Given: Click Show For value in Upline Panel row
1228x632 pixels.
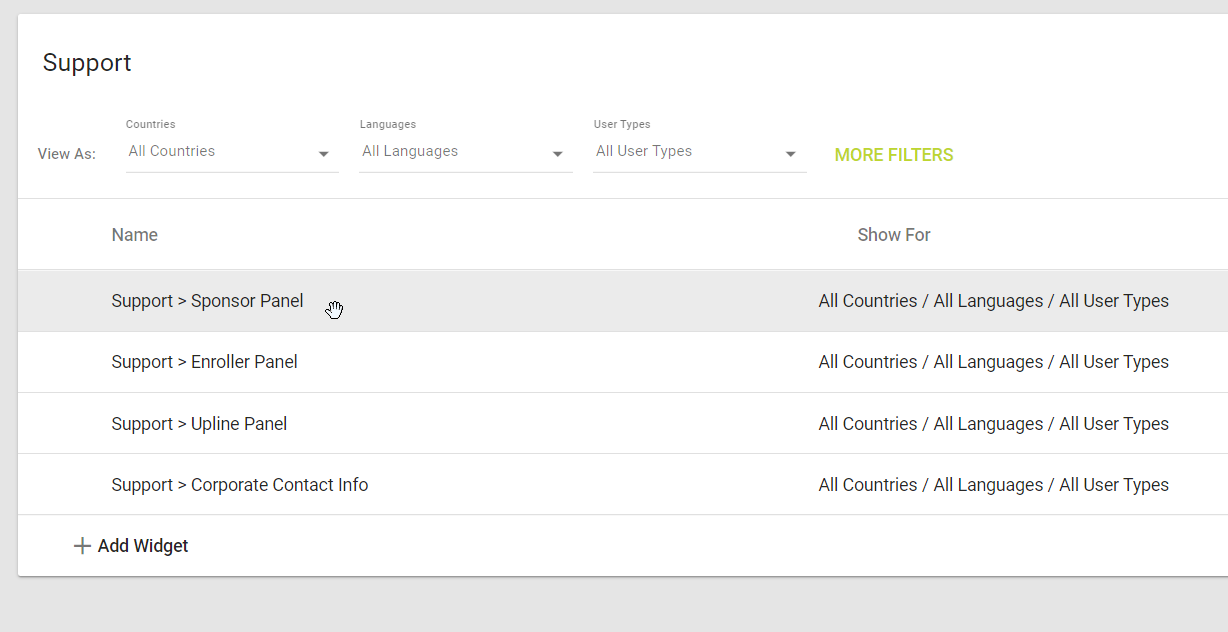Looking at the screenshot, I should point(993,424).
